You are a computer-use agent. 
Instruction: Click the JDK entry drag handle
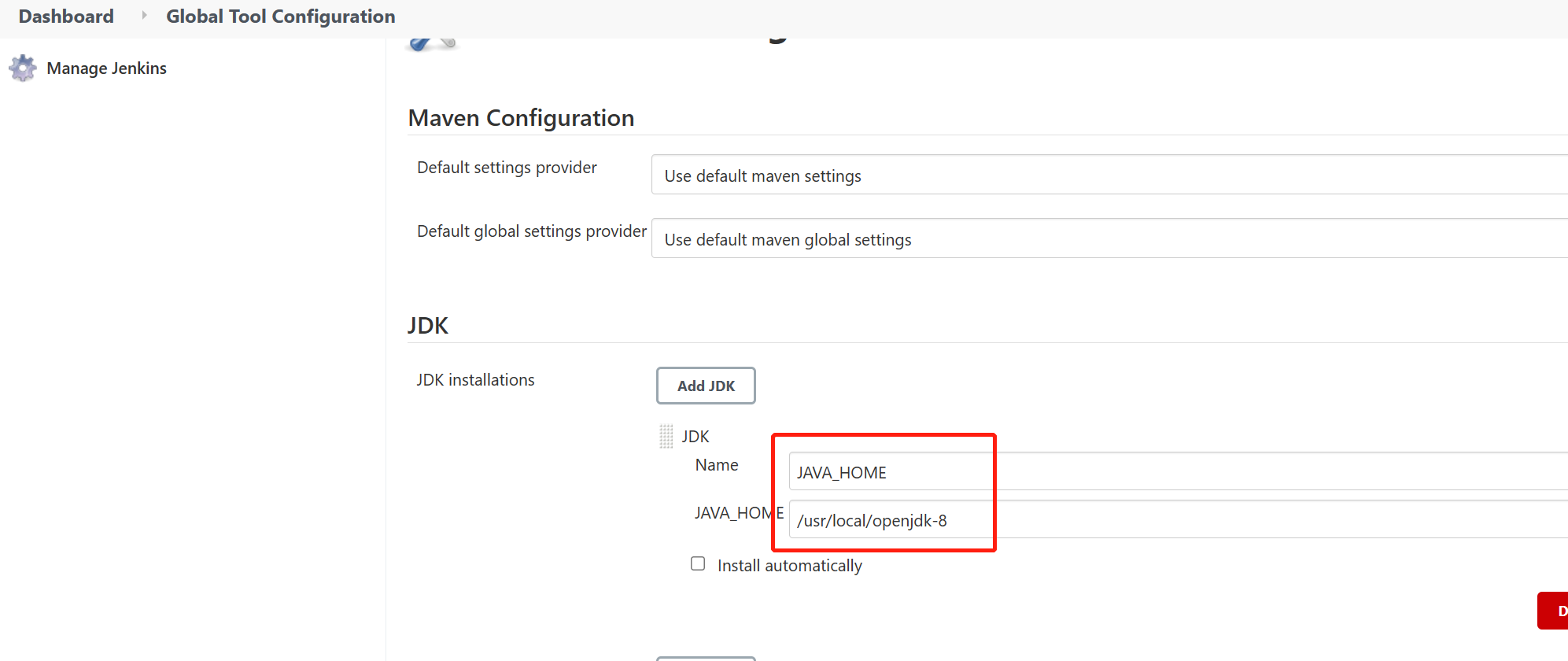tap(666, 436)
